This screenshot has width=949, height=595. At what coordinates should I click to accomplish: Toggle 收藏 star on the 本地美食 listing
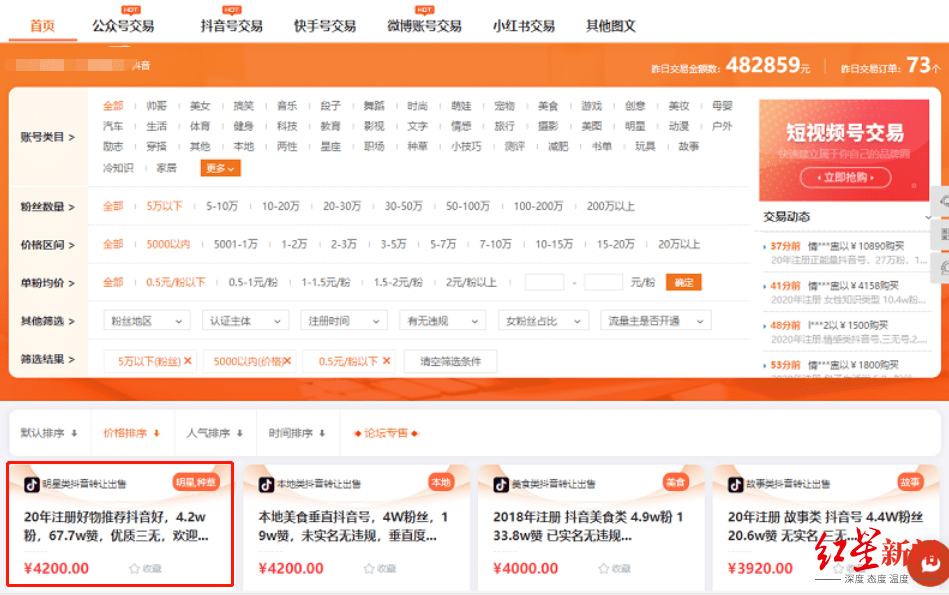tap(370, 568)
